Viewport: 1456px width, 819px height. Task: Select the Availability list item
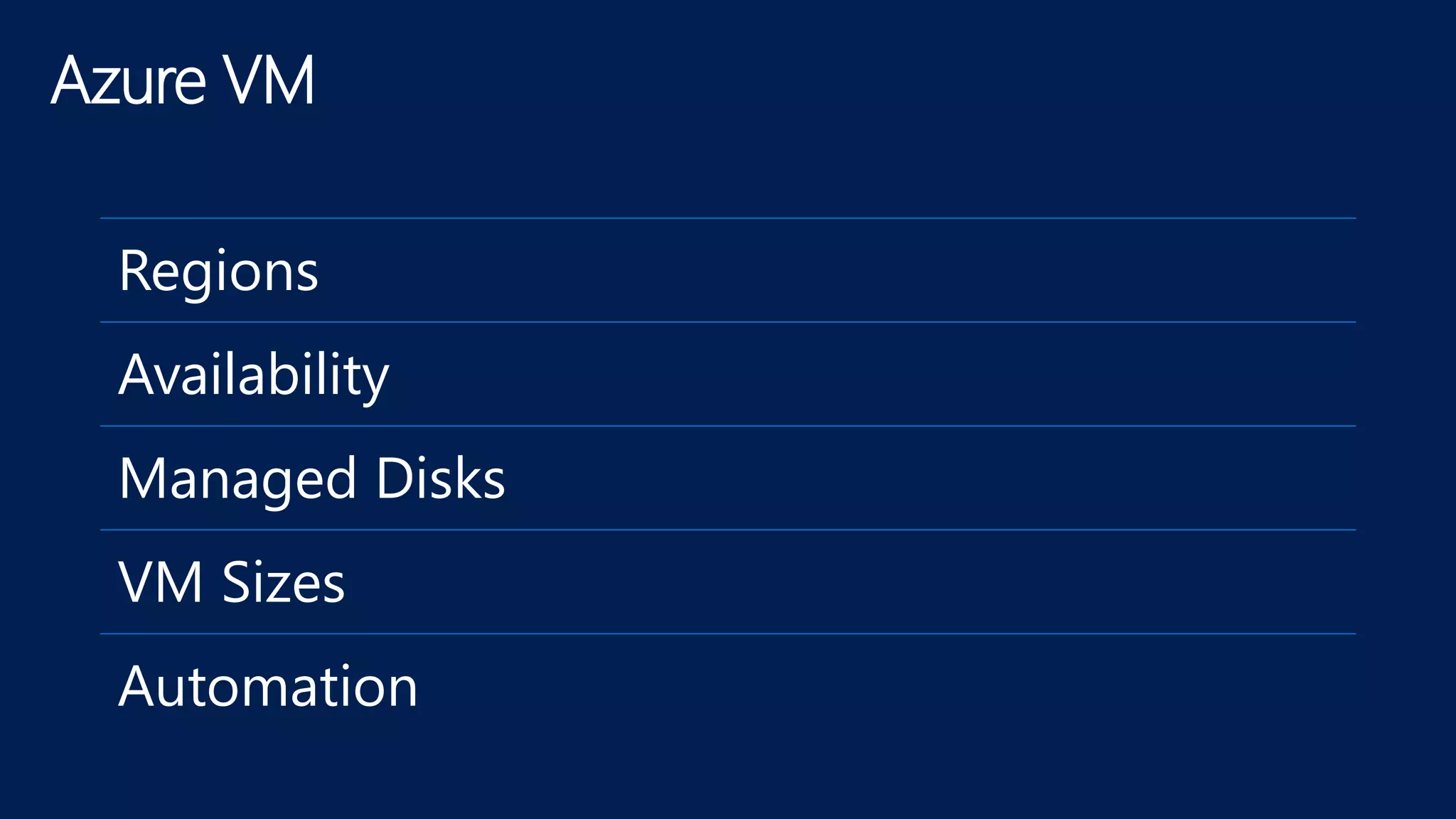(x=254, y=375)
